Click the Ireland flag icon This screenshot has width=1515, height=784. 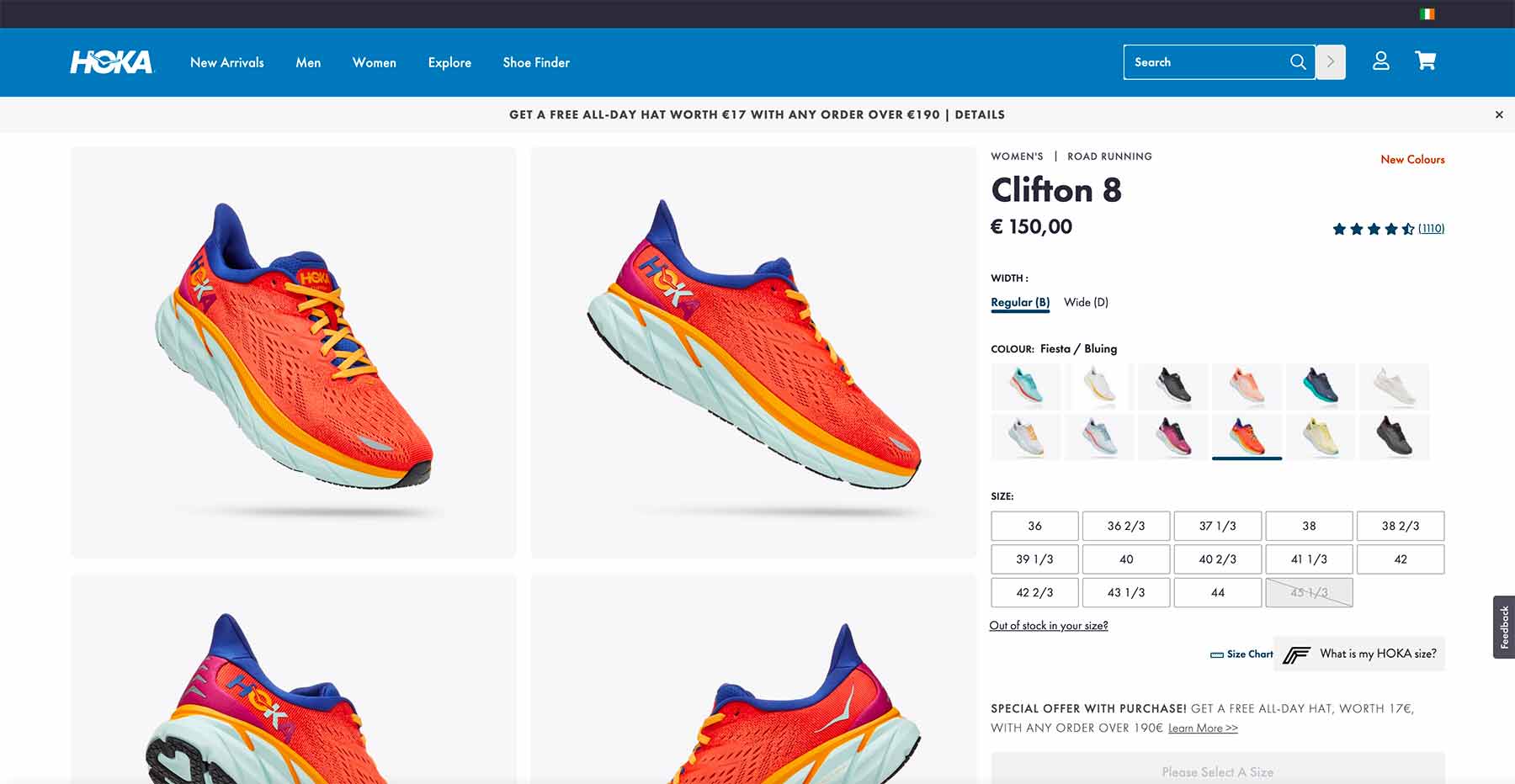tap(1427, 13)
